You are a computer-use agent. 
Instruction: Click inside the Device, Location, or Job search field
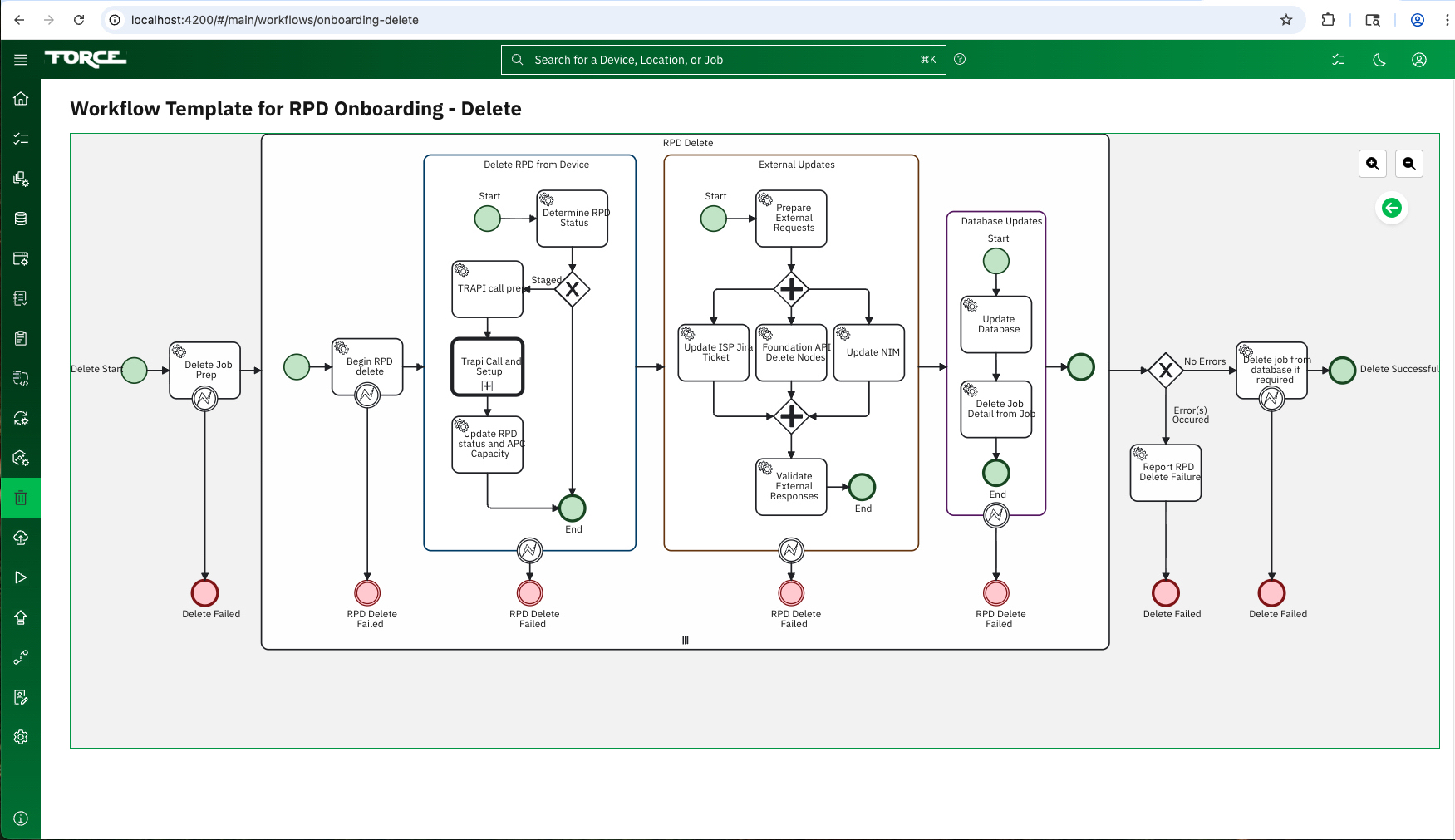pos(722,59)
